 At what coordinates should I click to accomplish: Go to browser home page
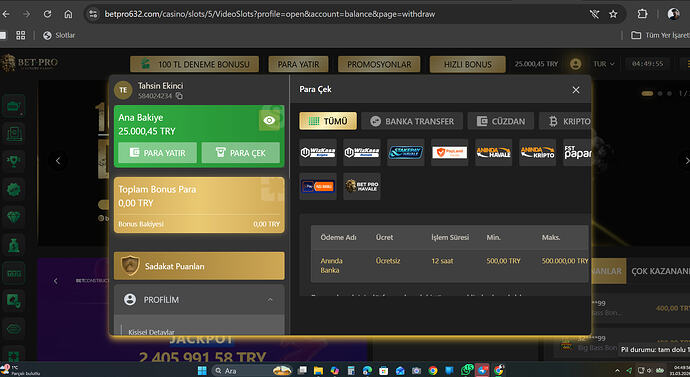(68, 14)
